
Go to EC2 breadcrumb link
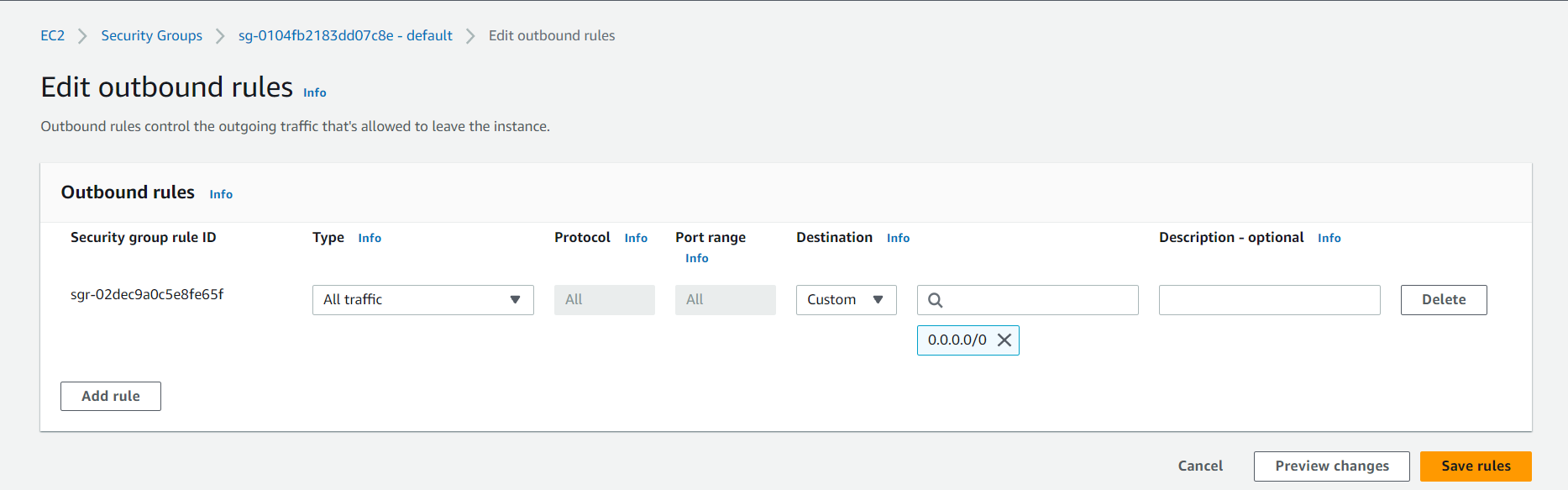[53, 35]
